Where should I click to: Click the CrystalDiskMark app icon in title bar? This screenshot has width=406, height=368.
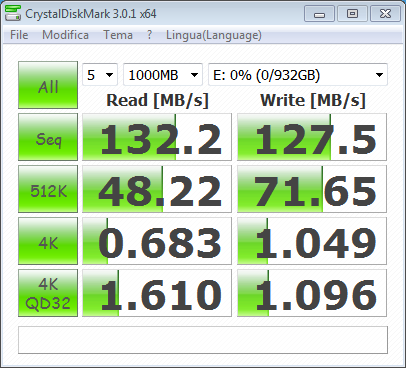tap(13, 13)
